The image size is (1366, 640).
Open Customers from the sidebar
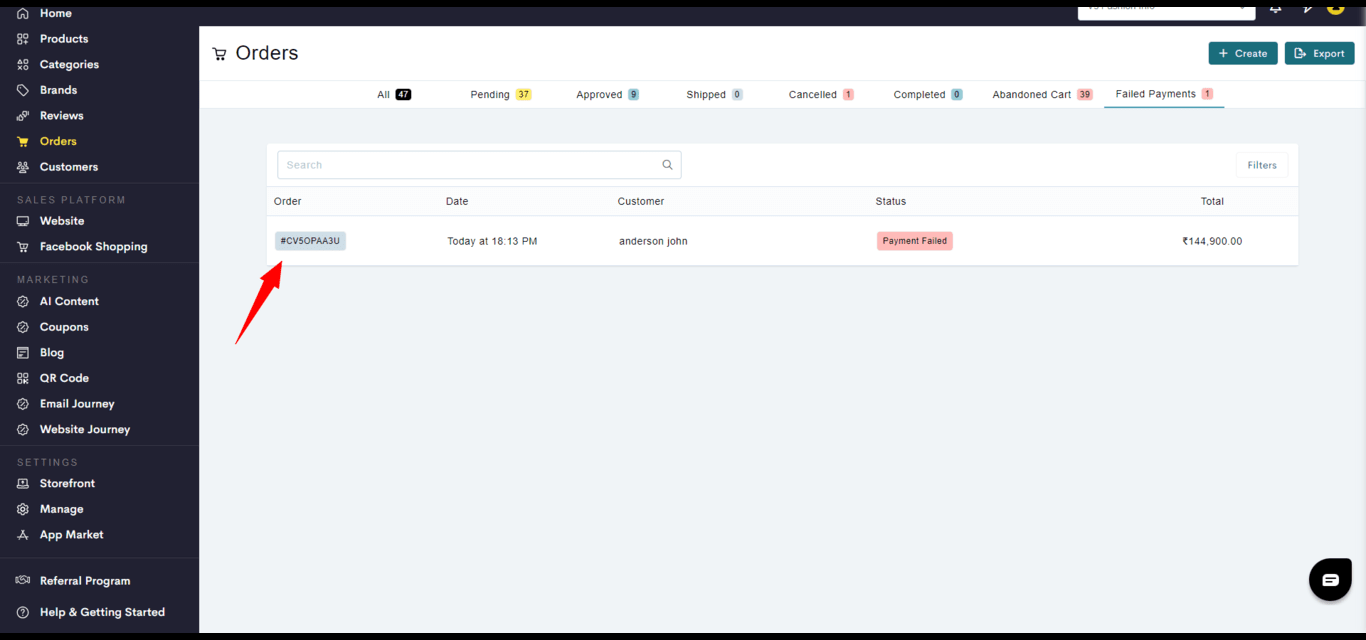coord(68,167)
